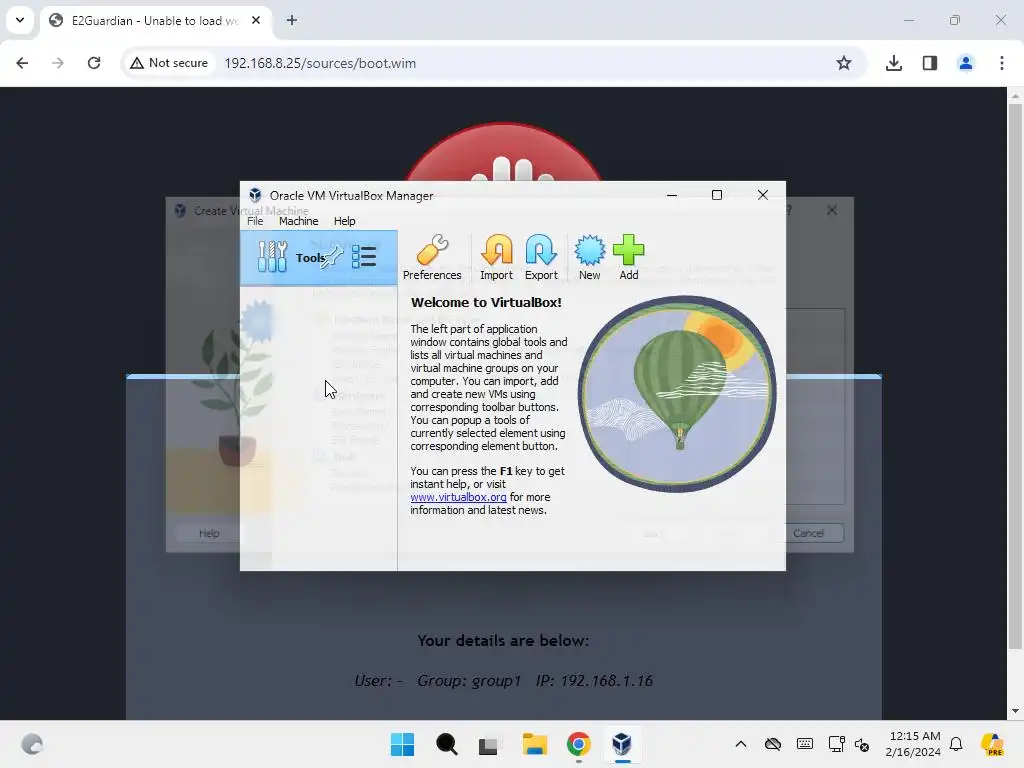Click the green Add machine icon

pyautogui.click(x=628, y=257)
